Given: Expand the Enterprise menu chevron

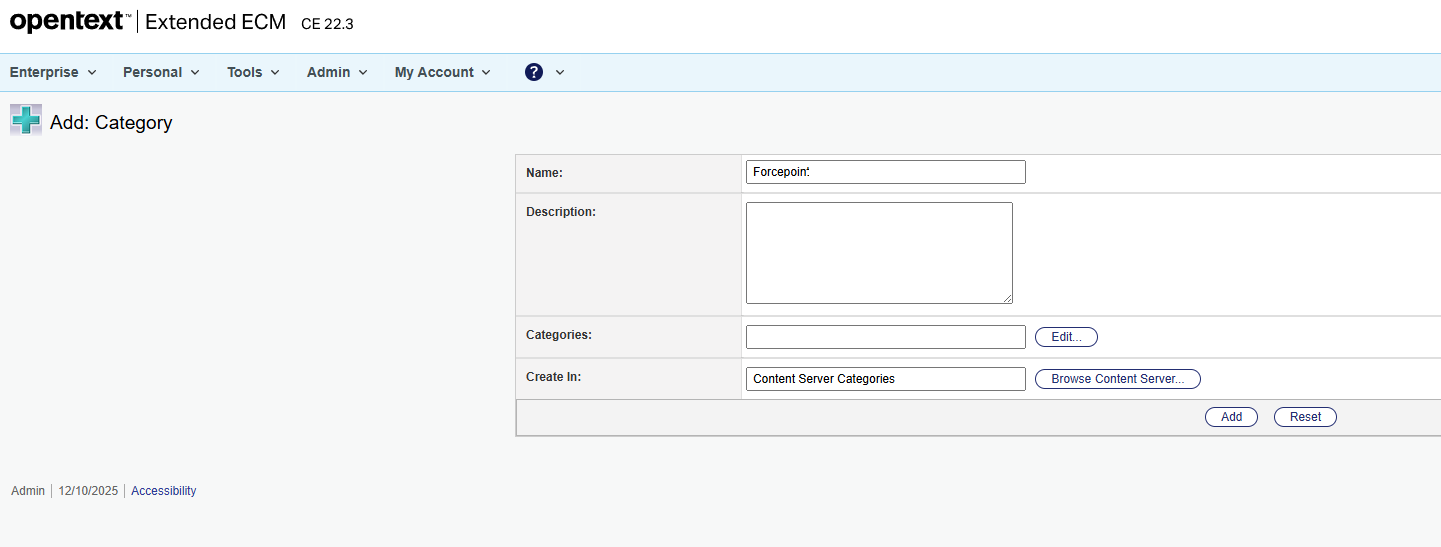Looking at the screenshot, I should 92,73.
